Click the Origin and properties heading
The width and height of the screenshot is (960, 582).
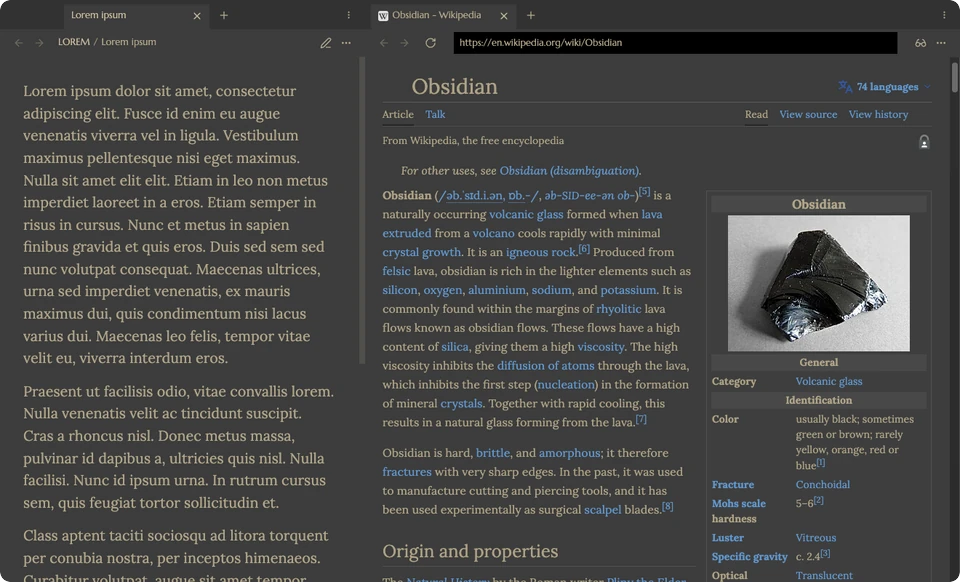pyautogui.click(x=470, y=551)
